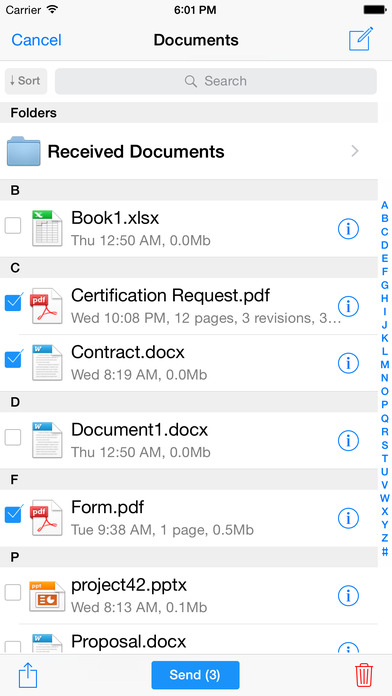View info for Form.pdf
Viewport: 392px width, 696px height.
[x=348, y=518]
